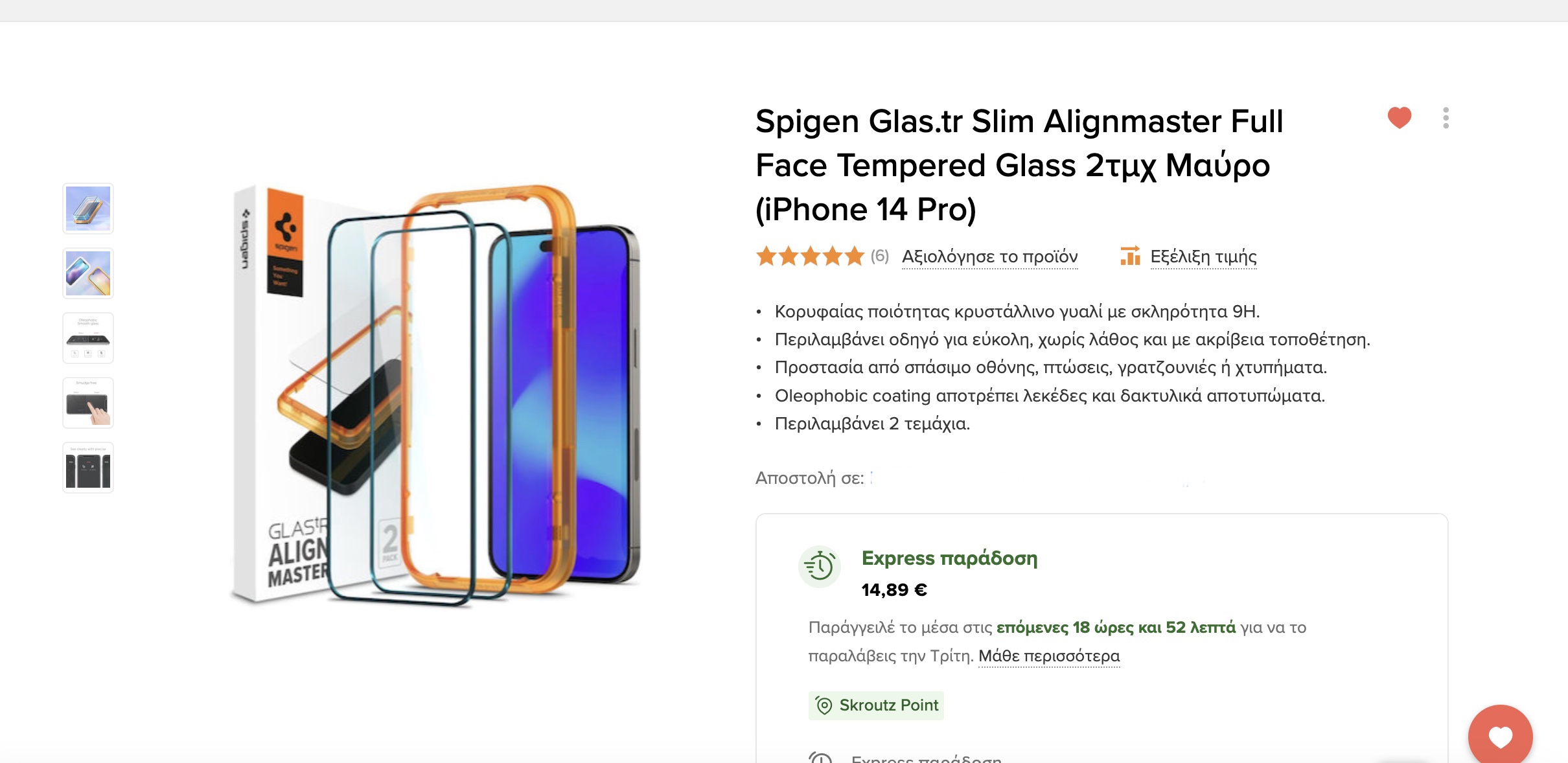The image size is (1568, 763).
Task: Click the Express παράδοση heading
Action: tap(949, 558)
